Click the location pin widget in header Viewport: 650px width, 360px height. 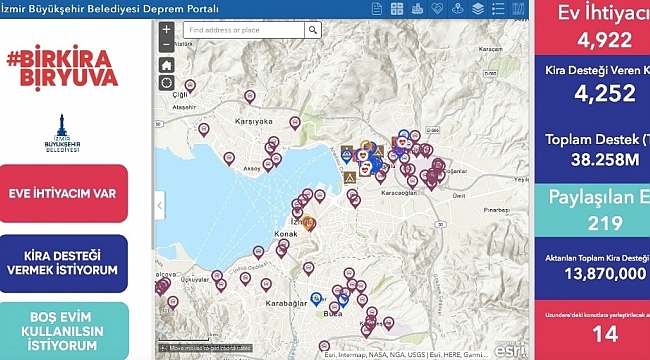[x=457, y=9]
